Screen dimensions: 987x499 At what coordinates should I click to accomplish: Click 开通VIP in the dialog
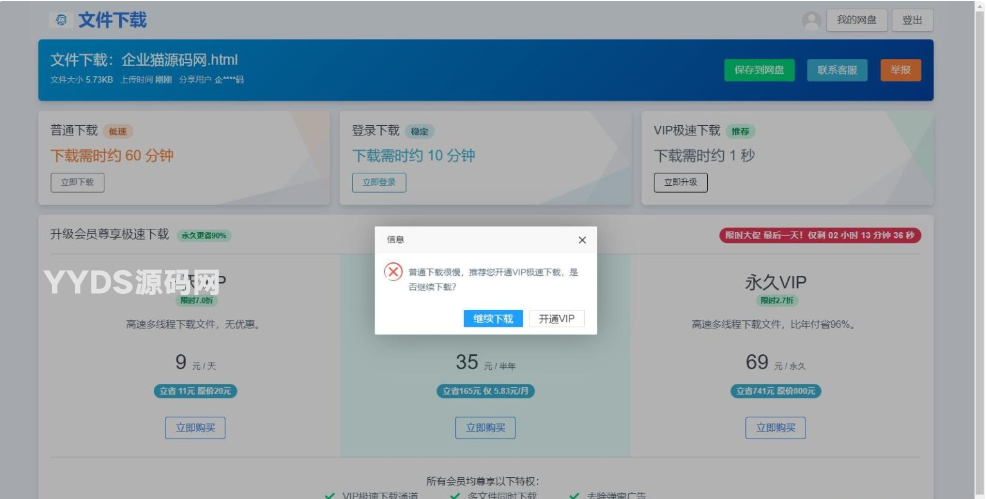click(x=556, y=318)
